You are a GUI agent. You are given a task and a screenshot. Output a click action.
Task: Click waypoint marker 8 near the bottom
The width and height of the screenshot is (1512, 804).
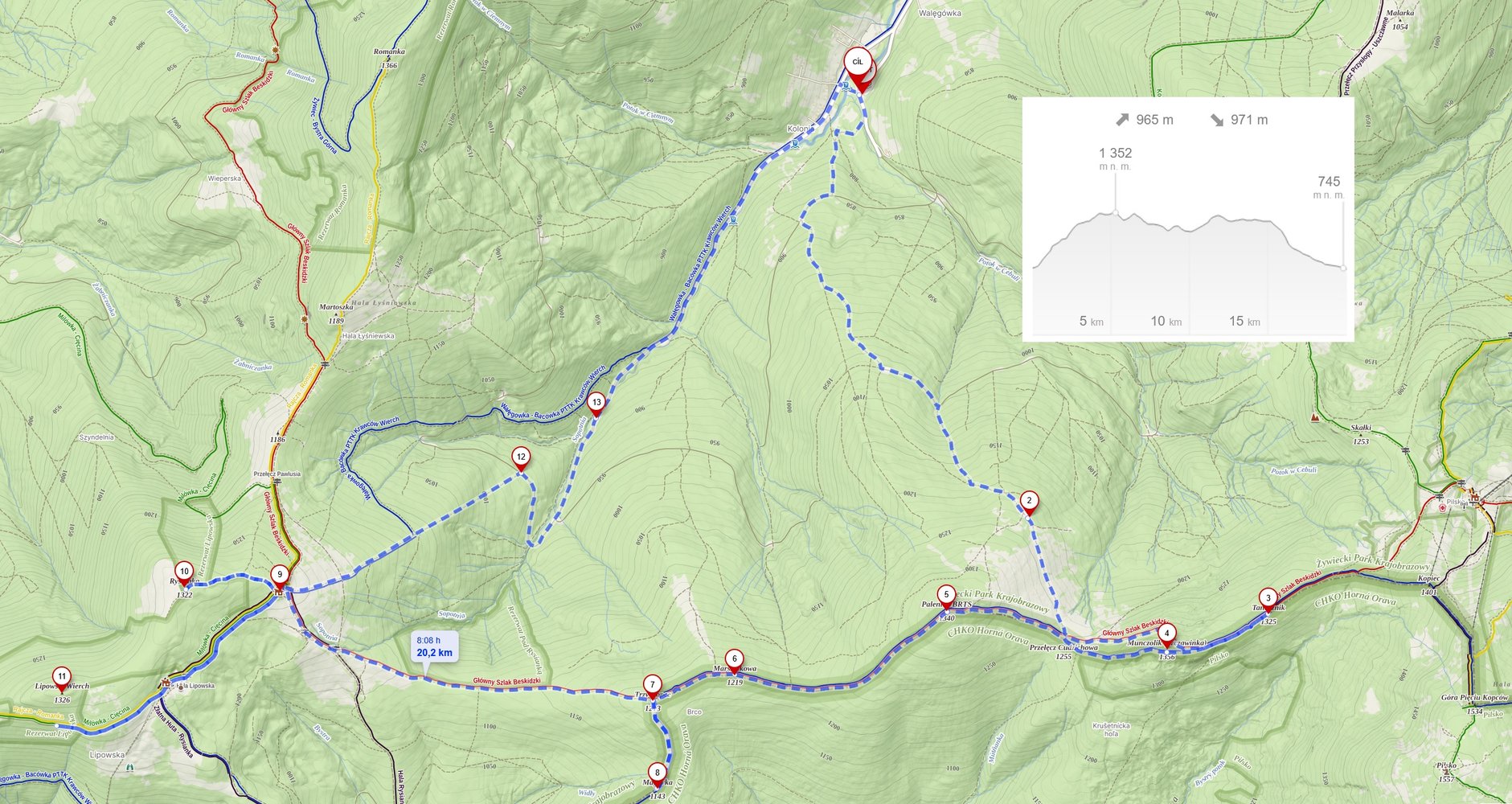point(657,774)
